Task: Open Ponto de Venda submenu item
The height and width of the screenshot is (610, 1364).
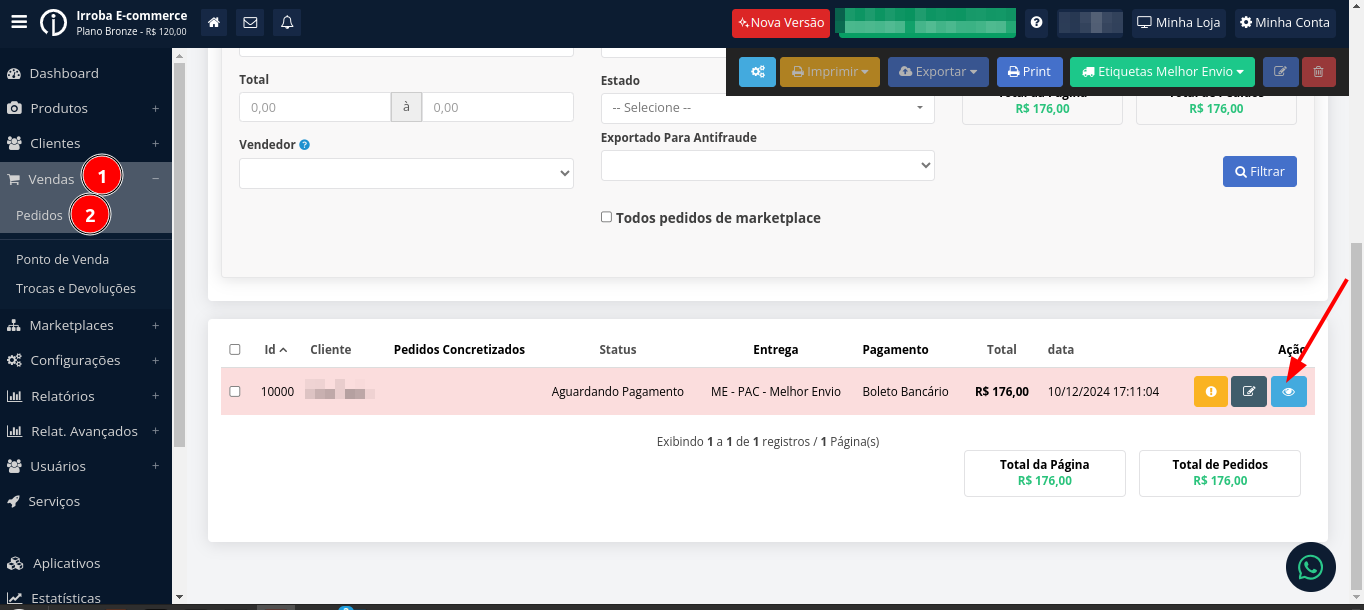Action: (x=62, y=259)
